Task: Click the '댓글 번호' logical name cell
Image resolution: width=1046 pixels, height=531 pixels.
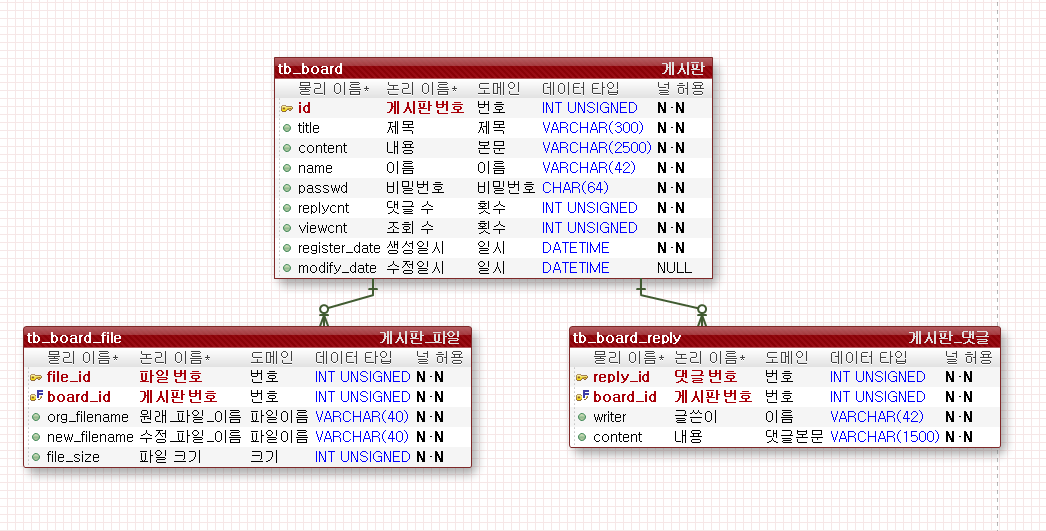Action: coord(706,377)
